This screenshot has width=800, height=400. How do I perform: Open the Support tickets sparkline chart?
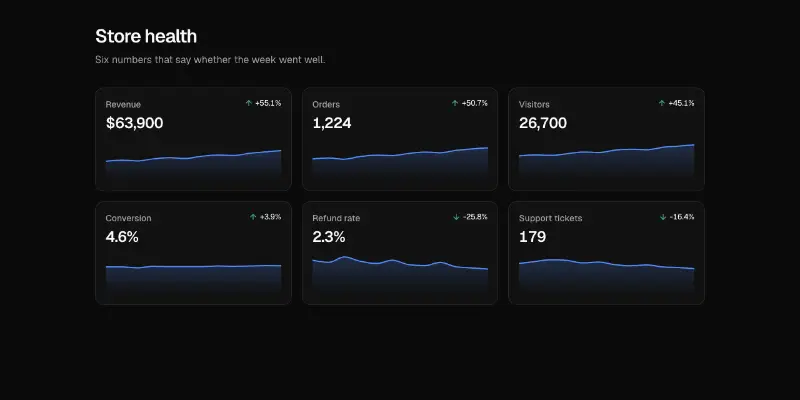tap(607, 276)
